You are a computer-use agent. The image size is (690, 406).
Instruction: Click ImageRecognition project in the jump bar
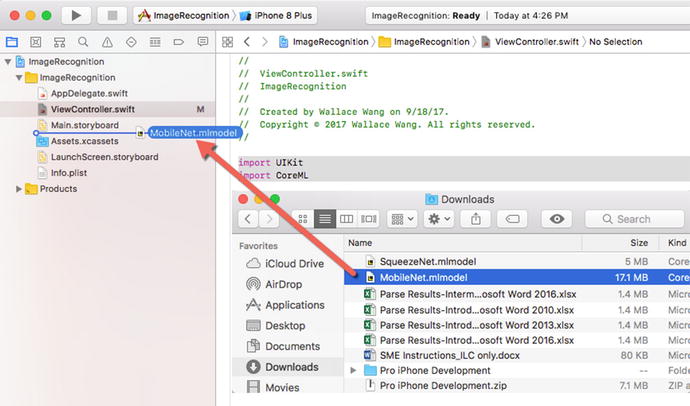click(324, 42)
